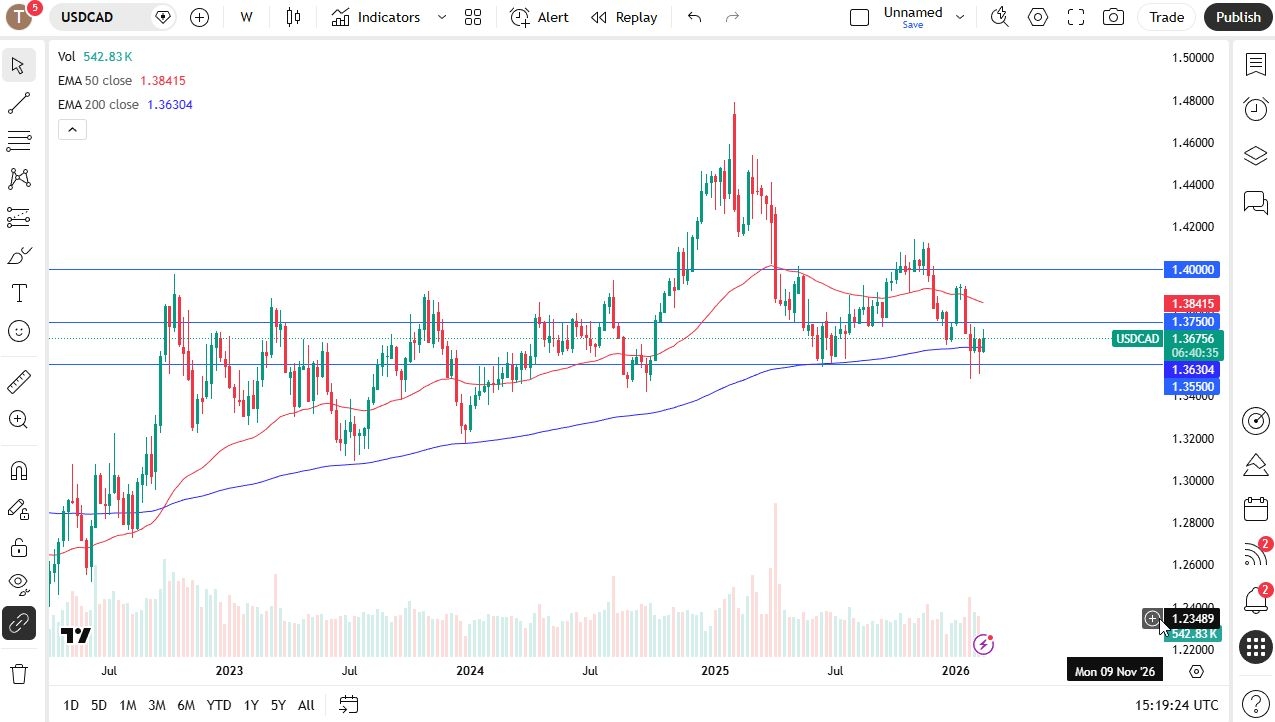Select the 1Y time range
1275x722 pixels.
251,705
